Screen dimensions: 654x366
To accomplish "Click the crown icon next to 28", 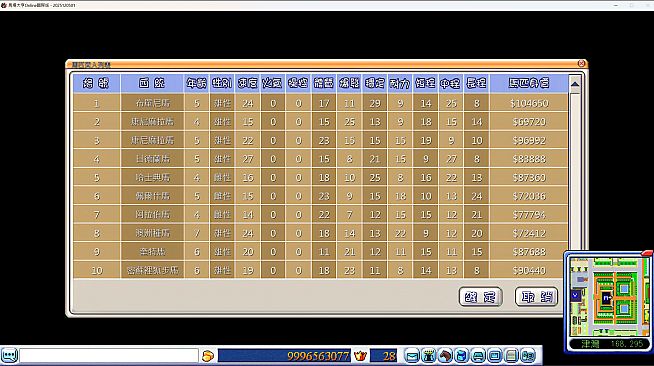I will coord(360,356).
